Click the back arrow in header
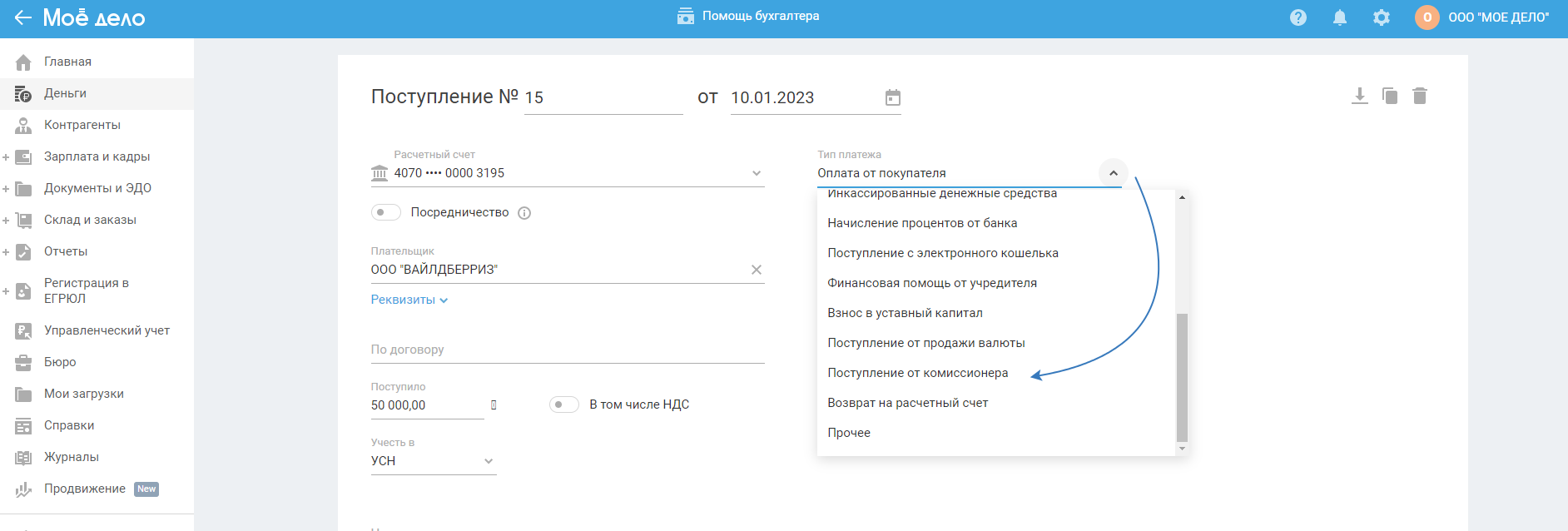 [22, 17]
